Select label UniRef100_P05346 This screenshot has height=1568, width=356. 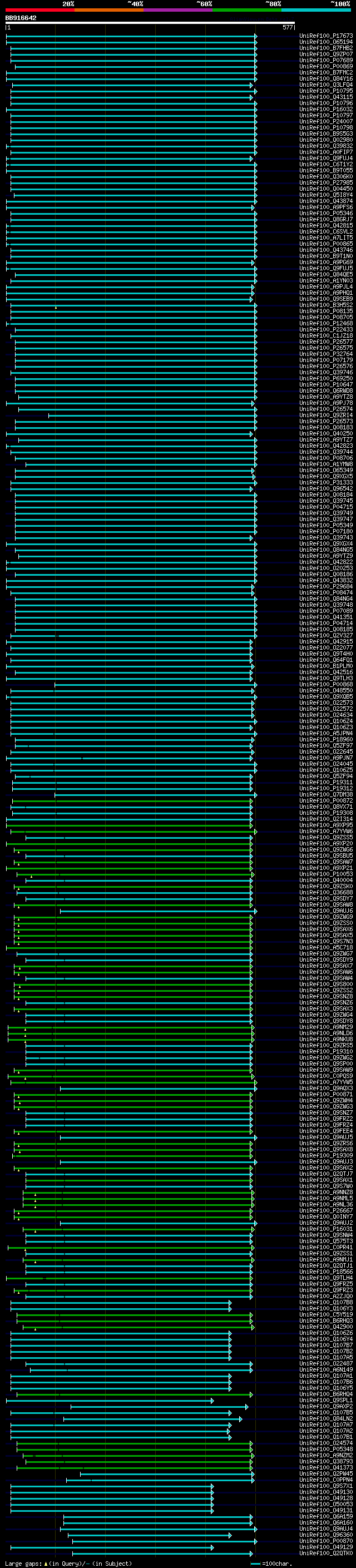pyautogui.click(x=326, y=213)
